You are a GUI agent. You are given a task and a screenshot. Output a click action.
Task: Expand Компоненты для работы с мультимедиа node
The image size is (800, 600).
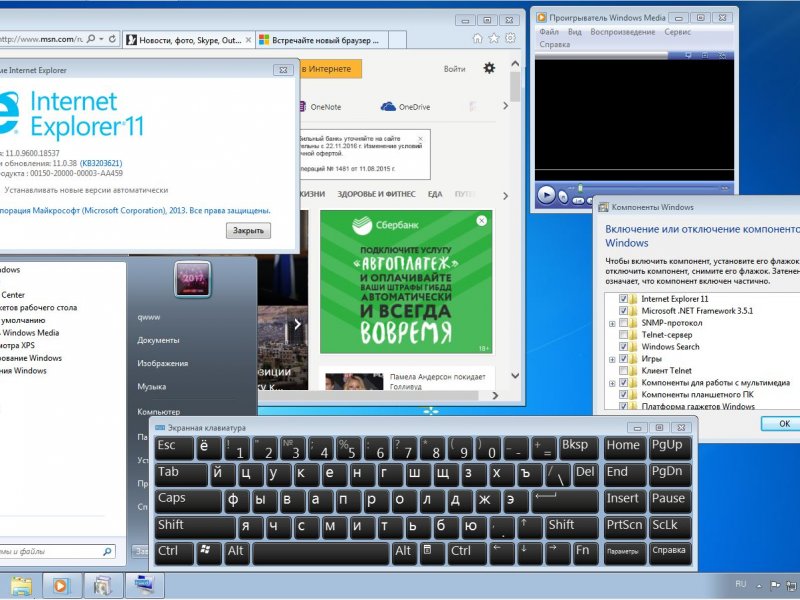pos(612,383)
